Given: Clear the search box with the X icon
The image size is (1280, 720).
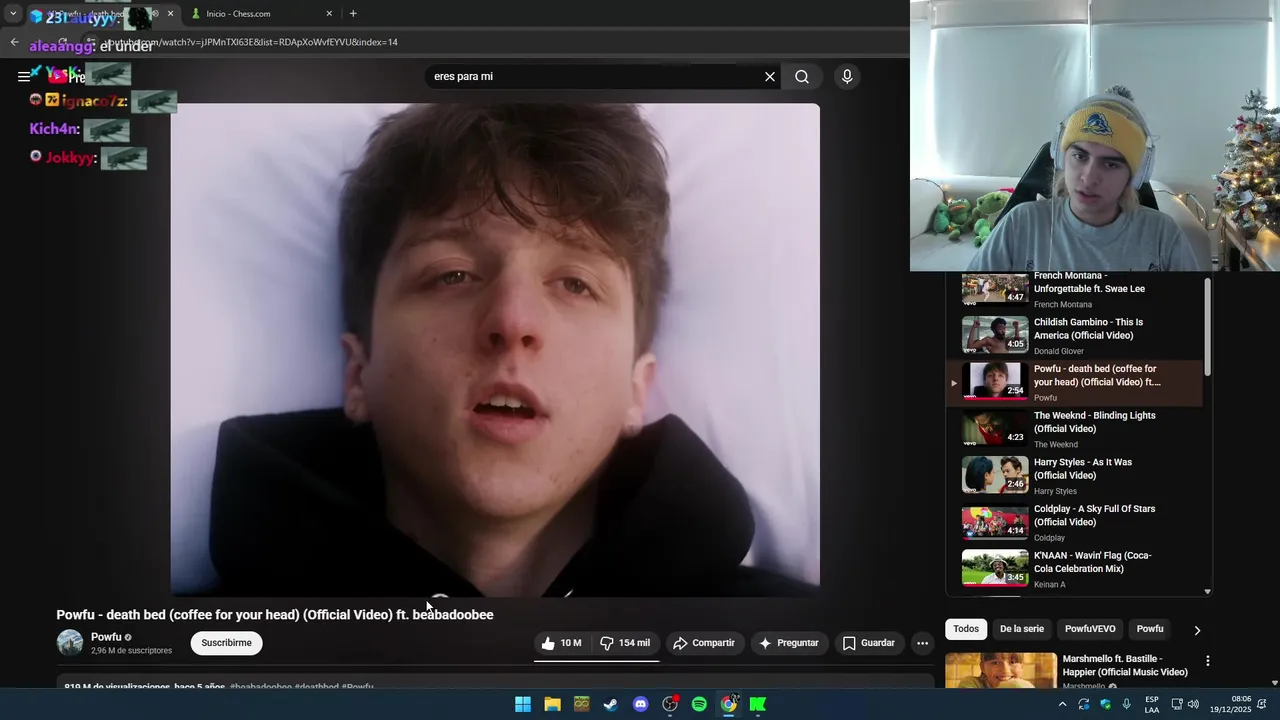Looking at the screenshot, I should click(770, 77).
